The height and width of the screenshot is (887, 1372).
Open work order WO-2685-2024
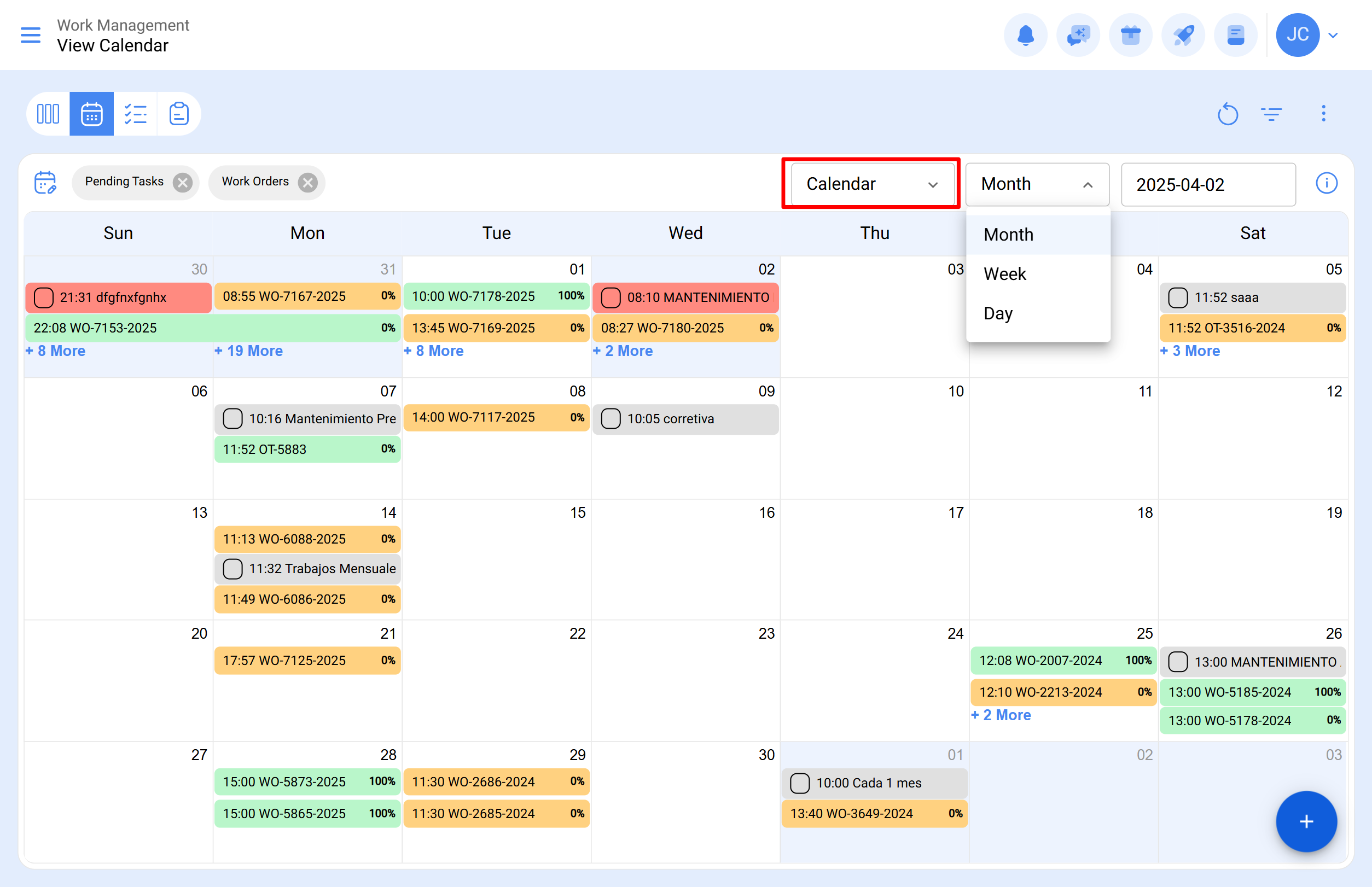click(x=496, y=813)
